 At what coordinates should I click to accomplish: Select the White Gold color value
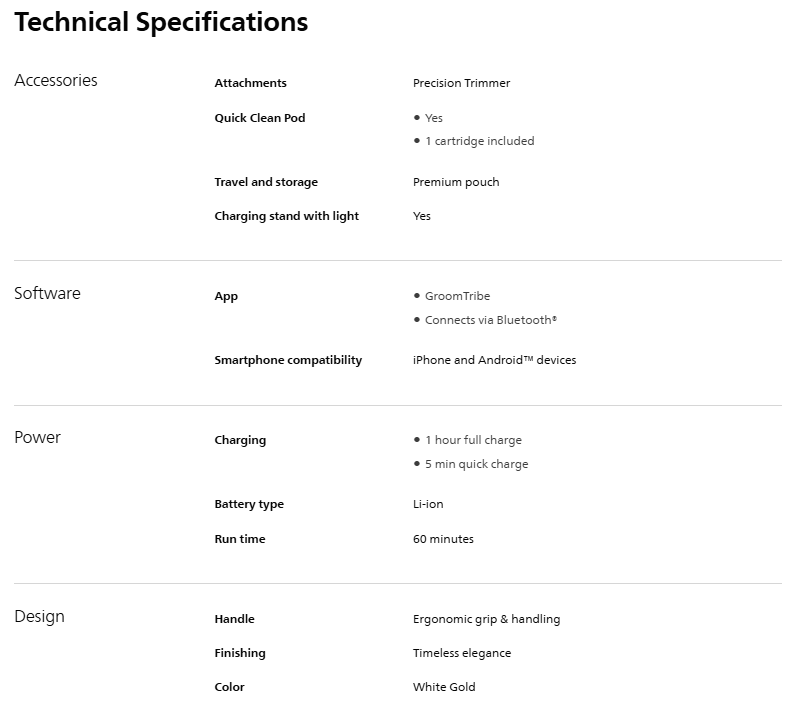click(x=444, y=687)
